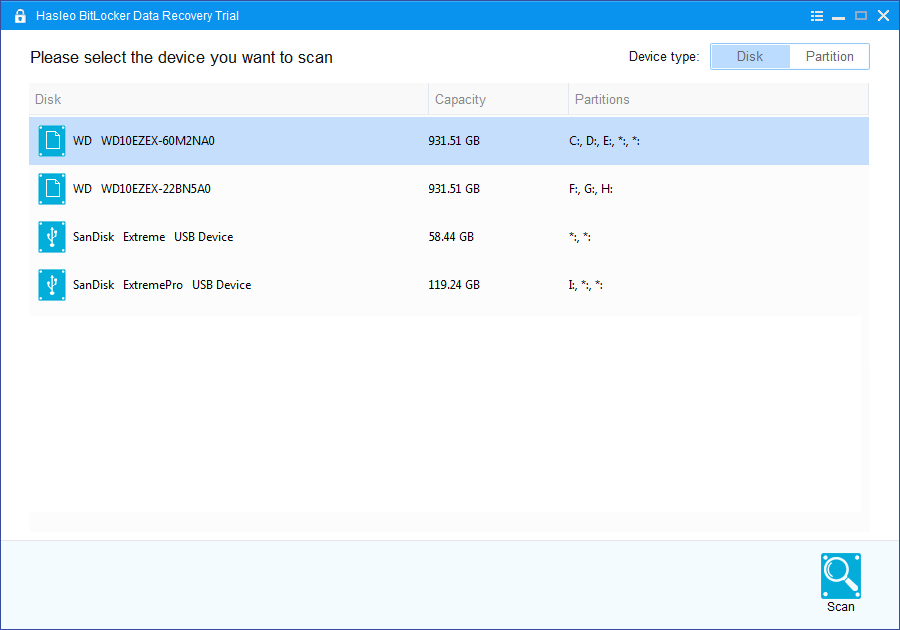Viewport: 900px width, 630px height.
Task: Click partitions C:, D:, E:, *:, *:
Action: coord(604,141)
